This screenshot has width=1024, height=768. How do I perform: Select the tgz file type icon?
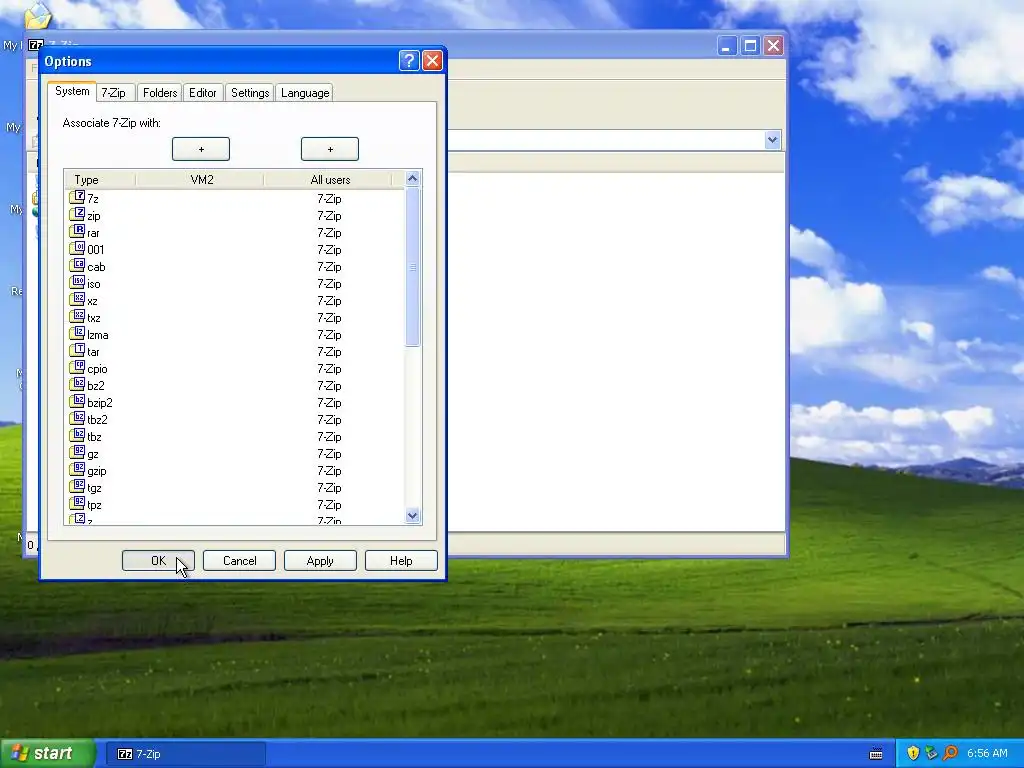tap(77, 486)
